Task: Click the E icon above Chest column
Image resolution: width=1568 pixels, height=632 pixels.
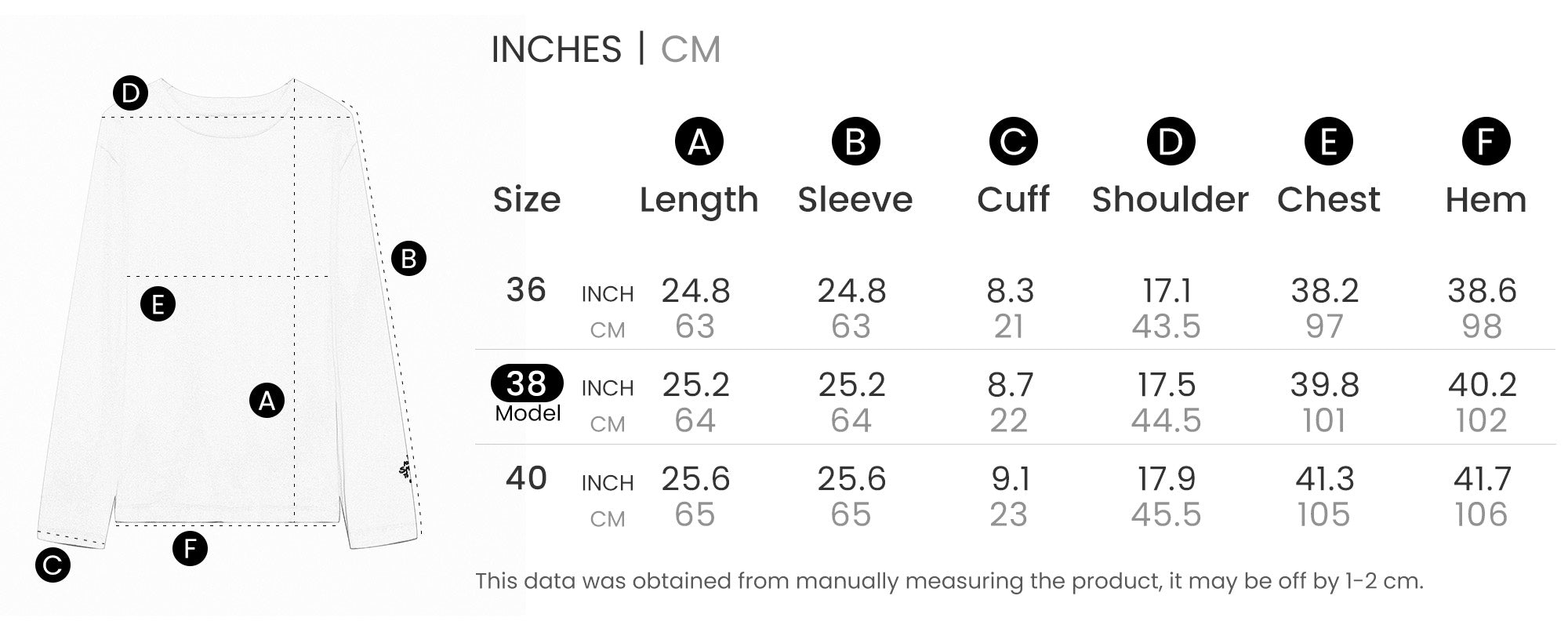Action: (x=1328, y=142)
